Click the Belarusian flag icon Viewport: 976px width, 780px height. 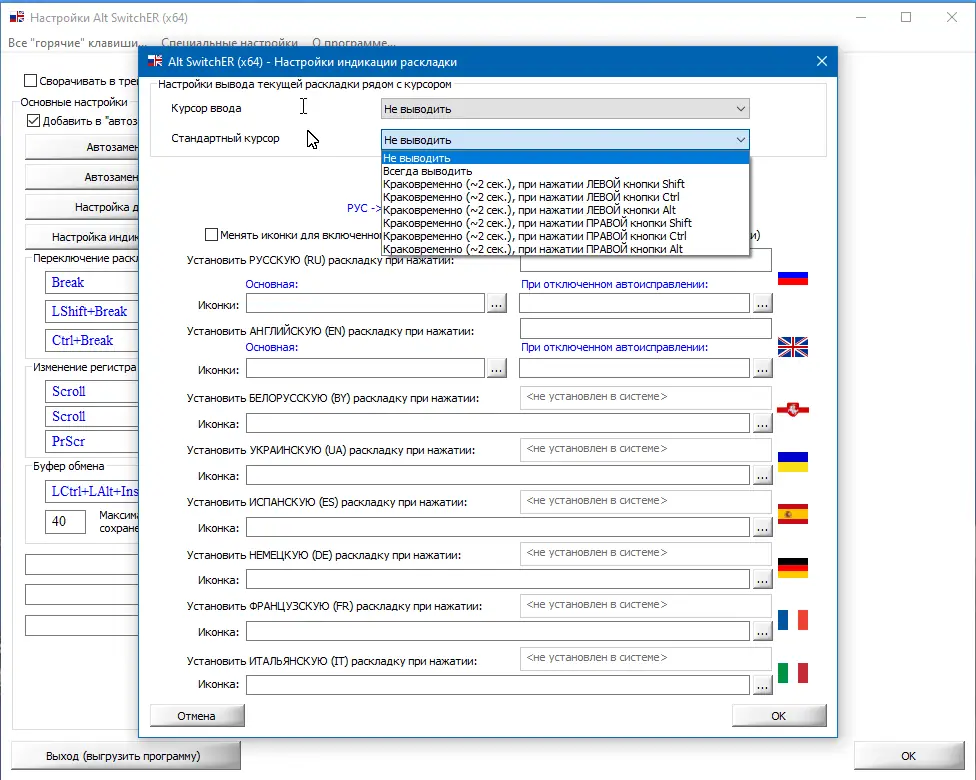pyautogui.click(x=792, y=410)
